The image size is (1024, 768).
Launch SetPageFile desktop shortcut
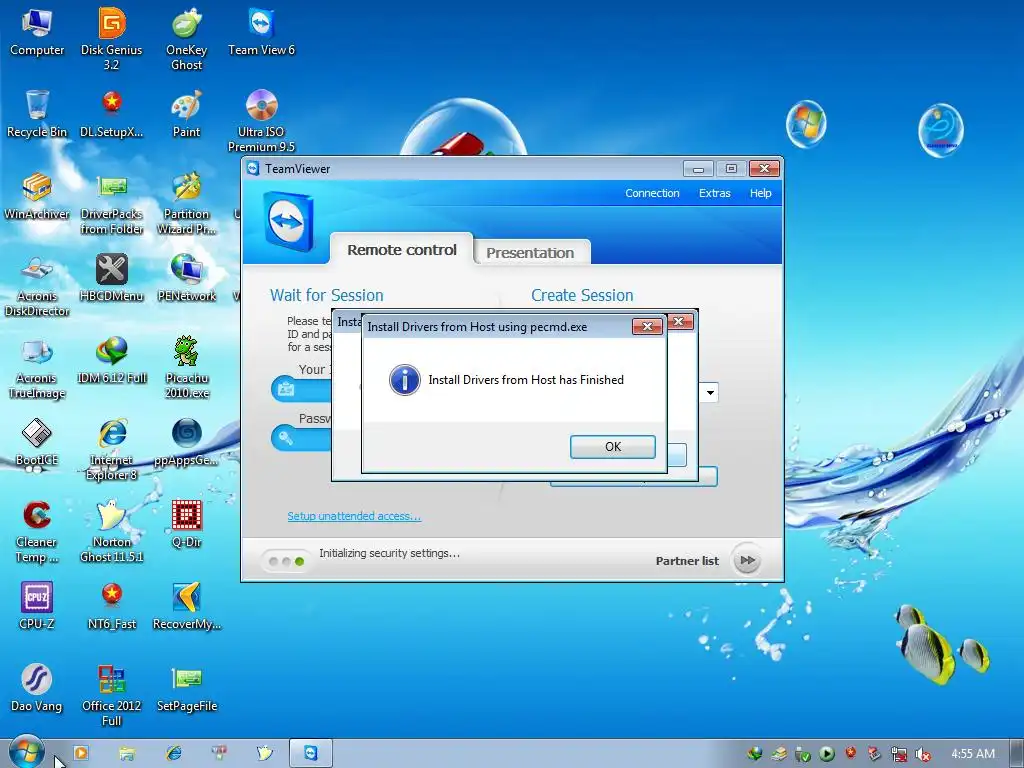187,689
